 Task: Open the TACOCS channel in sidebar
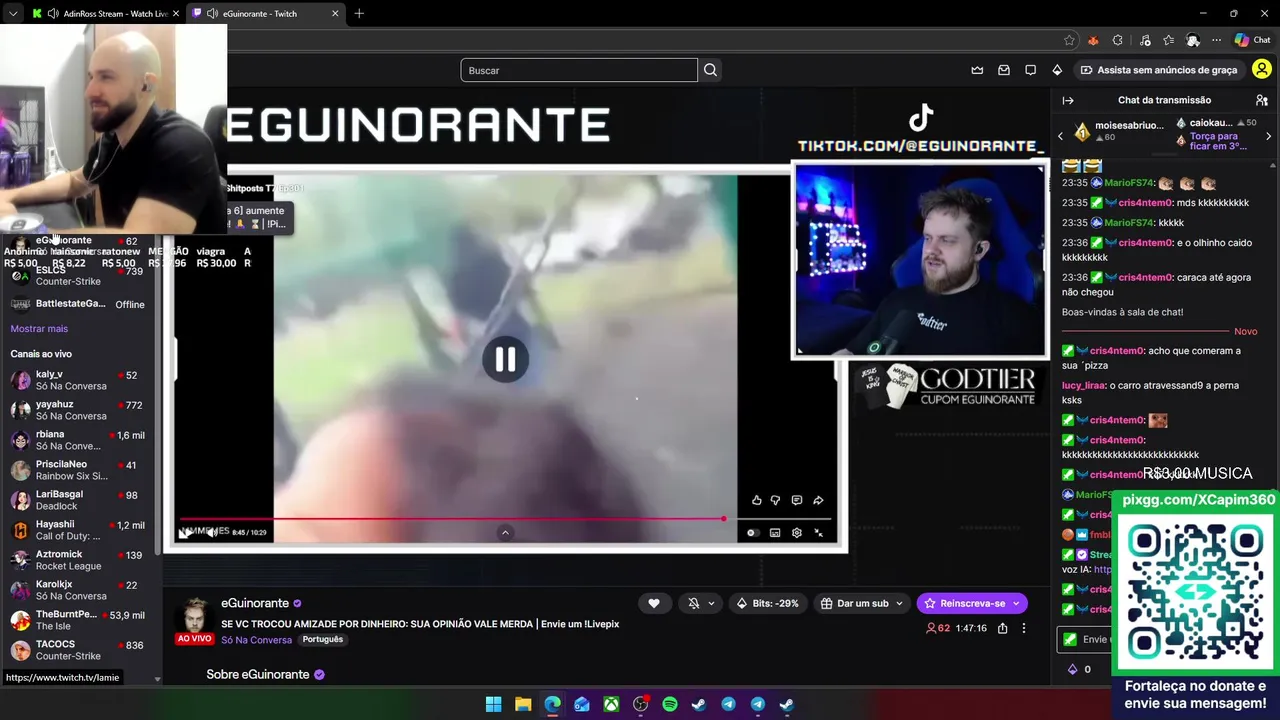point(80,650)
